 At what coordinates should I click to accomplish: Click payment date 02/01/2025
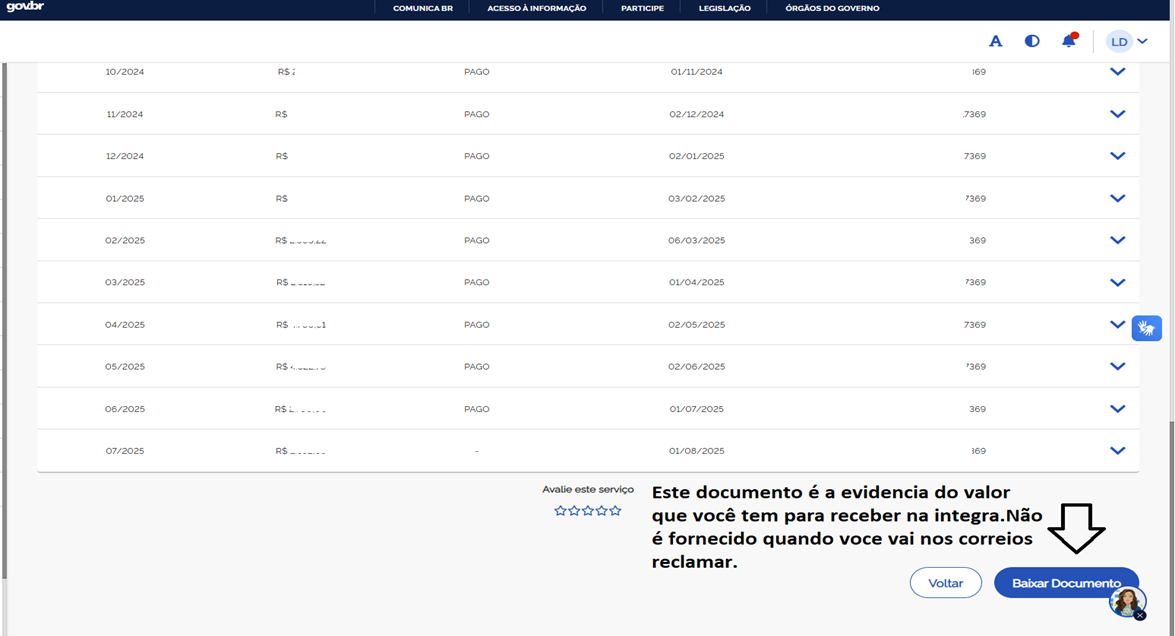click(x=696, y=156)
